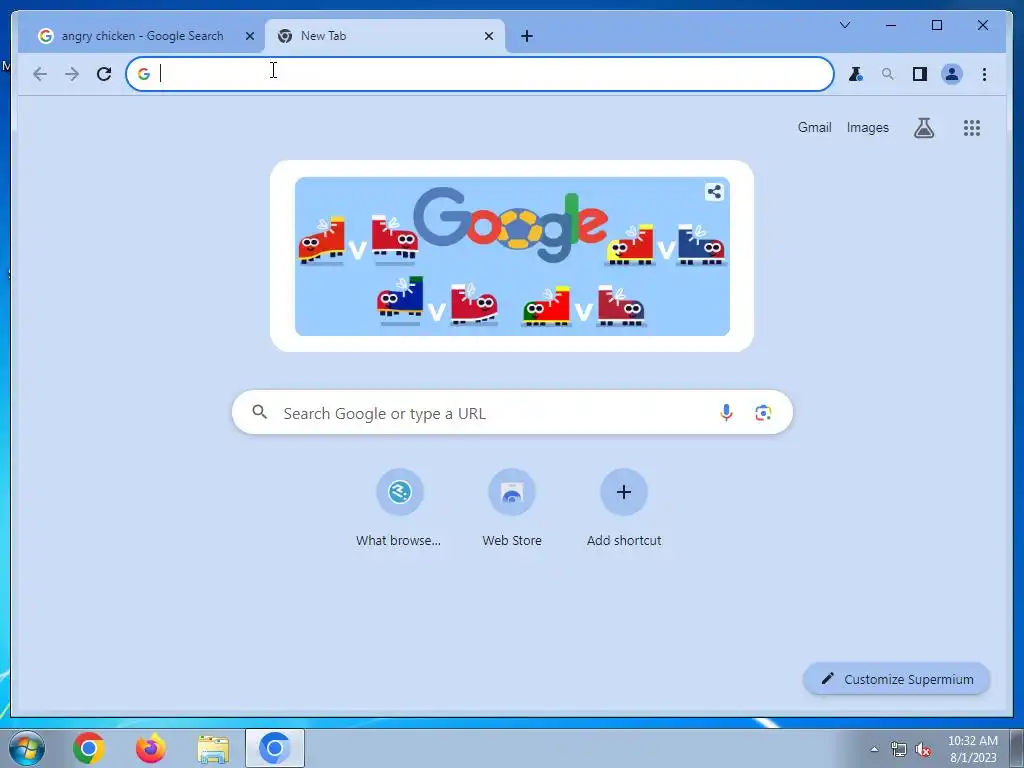Toggle the side panel icon
The image size is (1024, 768).
(x=920, y=74)
